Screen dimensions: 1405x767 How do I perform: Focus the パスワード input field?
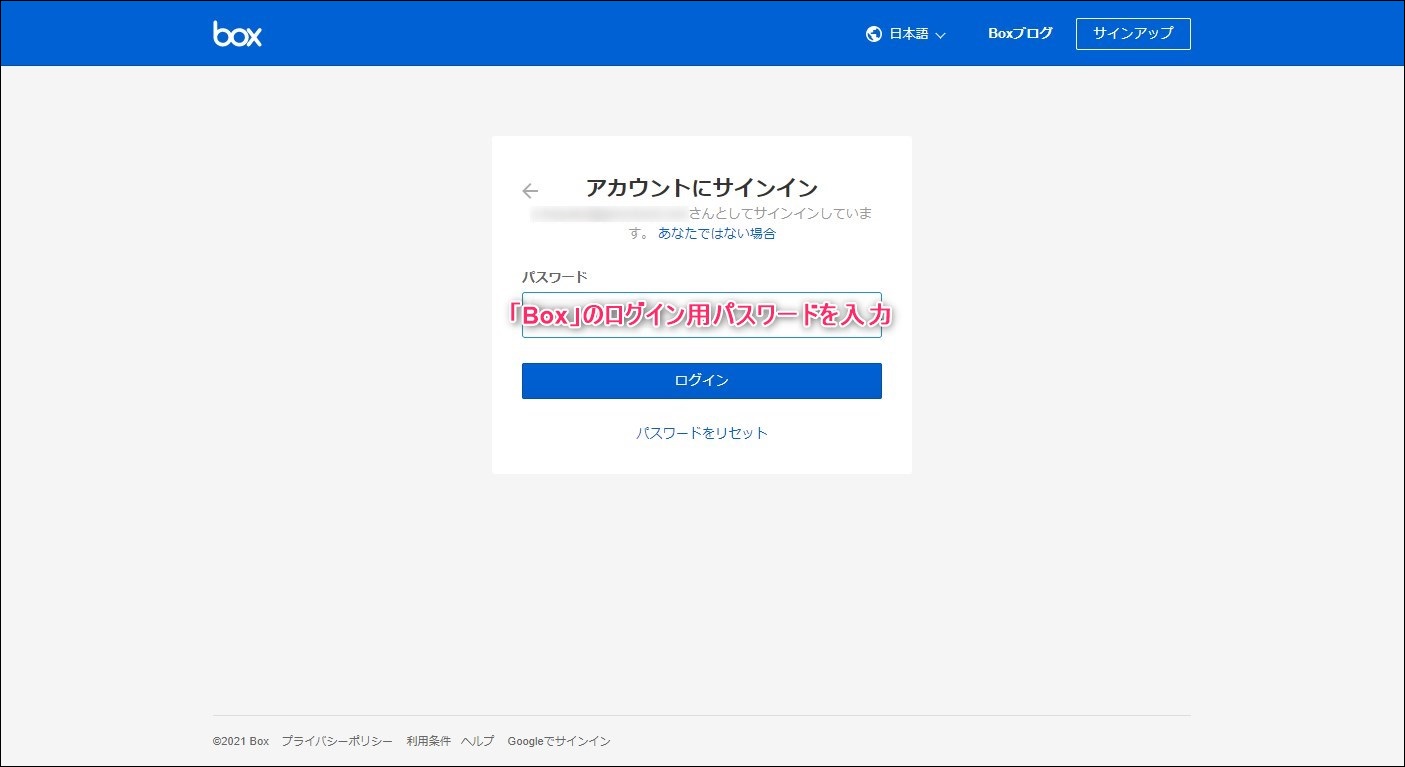click(702, 315)
